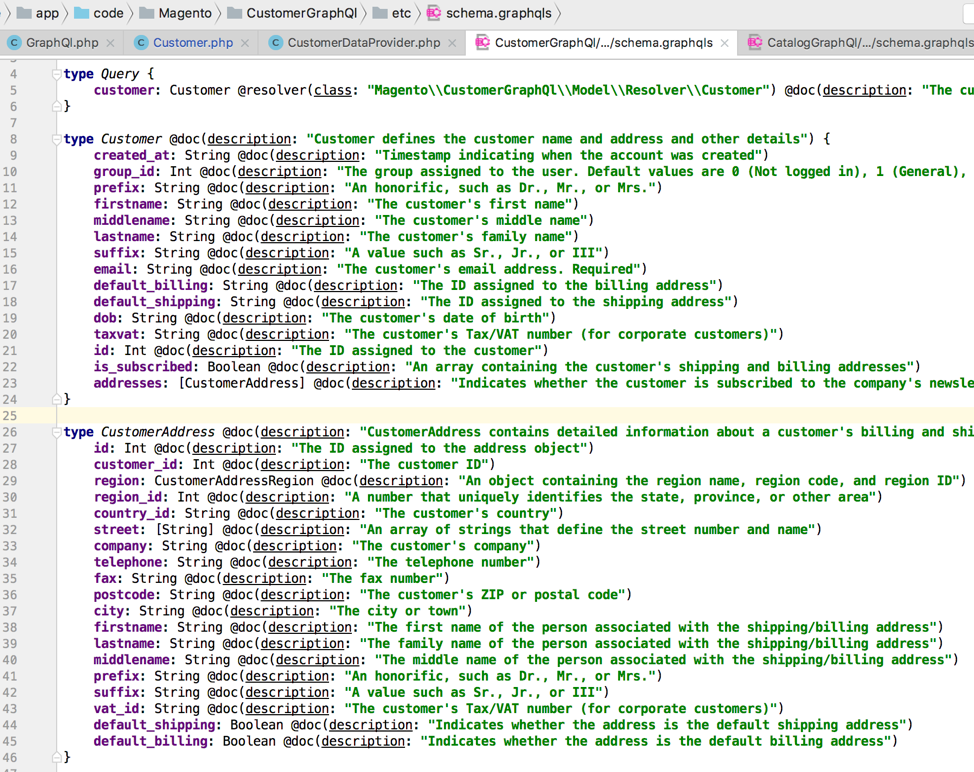
Task: Click the code folder icon in breadcrumb
Action: pos(81,13)
